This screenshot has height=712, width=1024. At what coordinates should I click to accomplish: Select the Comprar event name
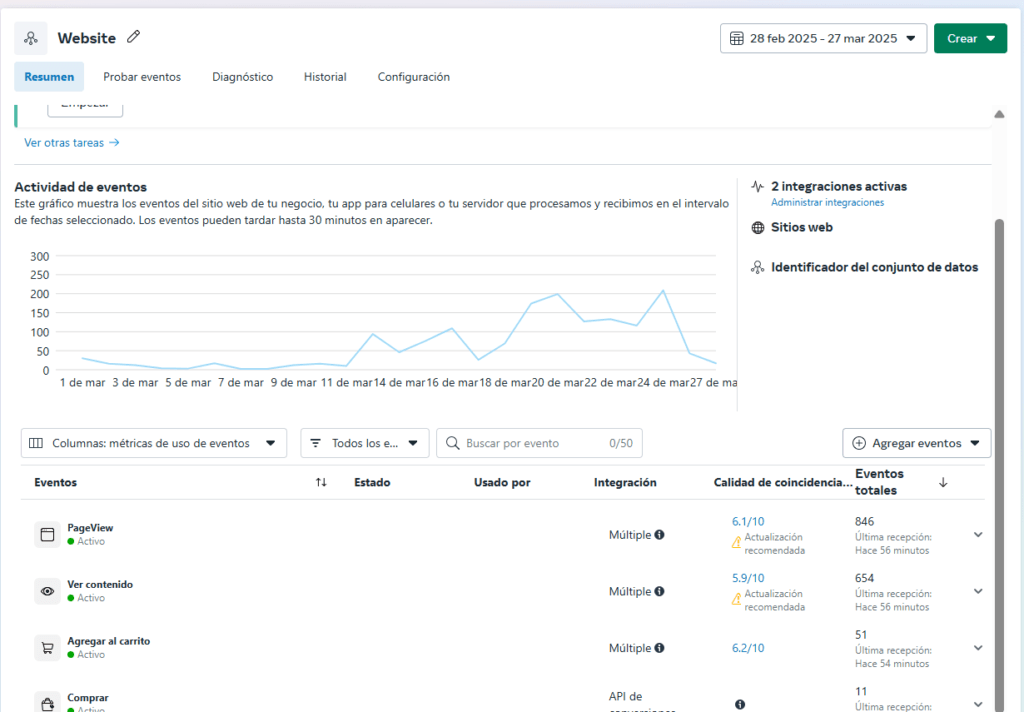point(88,698)
